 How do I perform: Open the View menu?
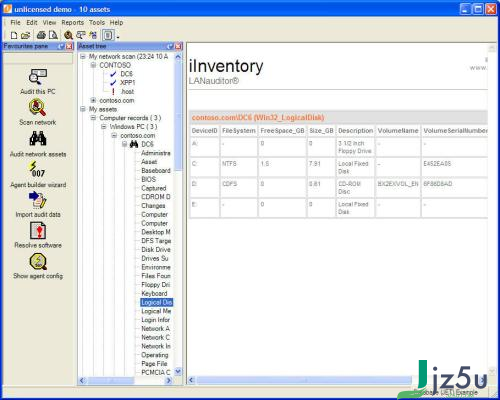49,22
